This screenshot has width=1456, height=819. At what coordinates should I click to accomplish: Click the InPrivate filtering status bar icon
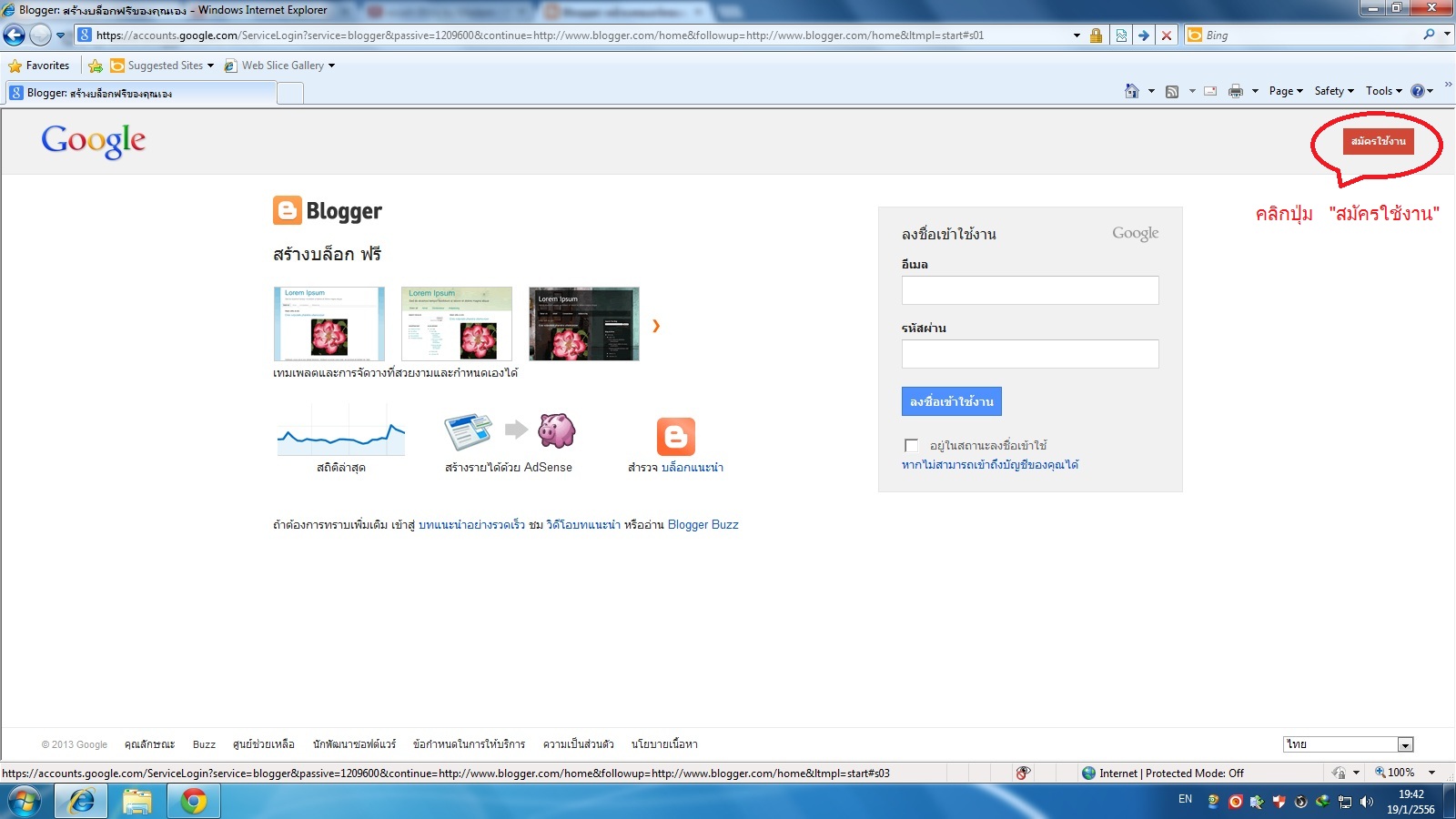[x=1023, y=773]
